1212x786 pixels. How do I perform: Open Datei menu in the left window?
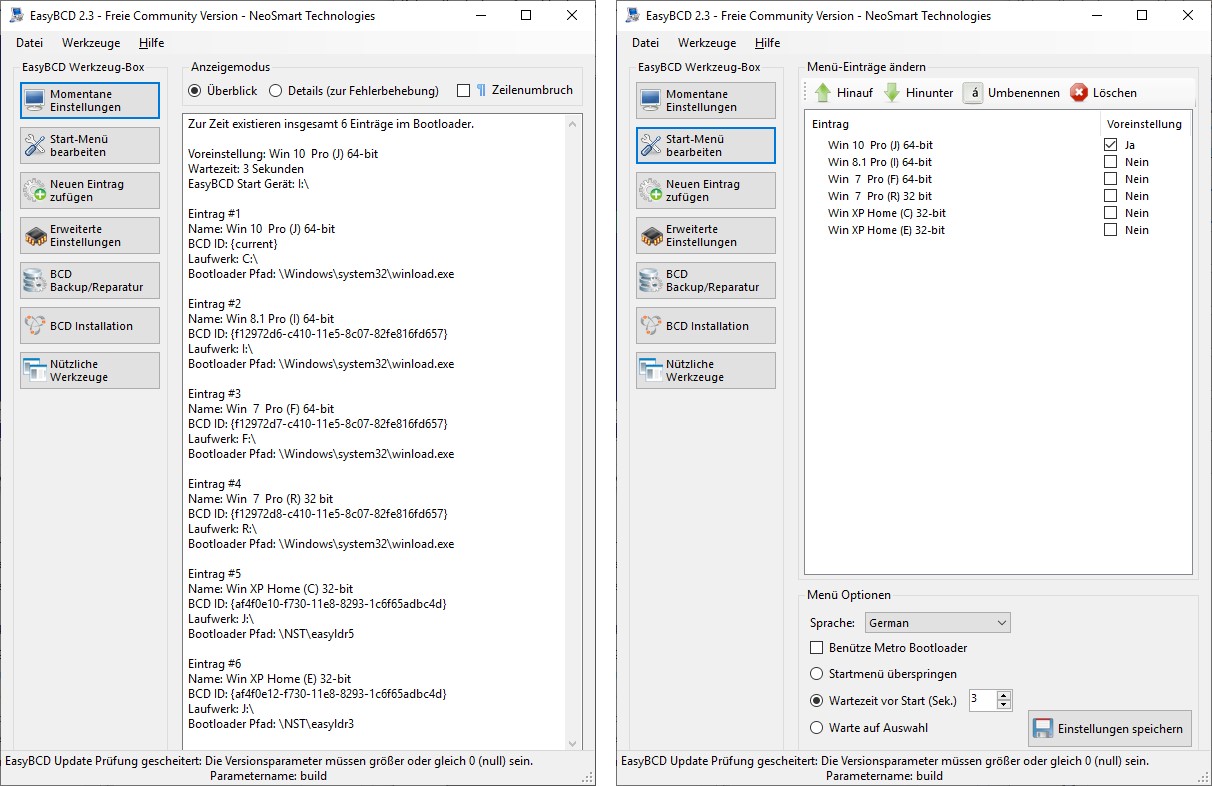[x=30, y=43]
